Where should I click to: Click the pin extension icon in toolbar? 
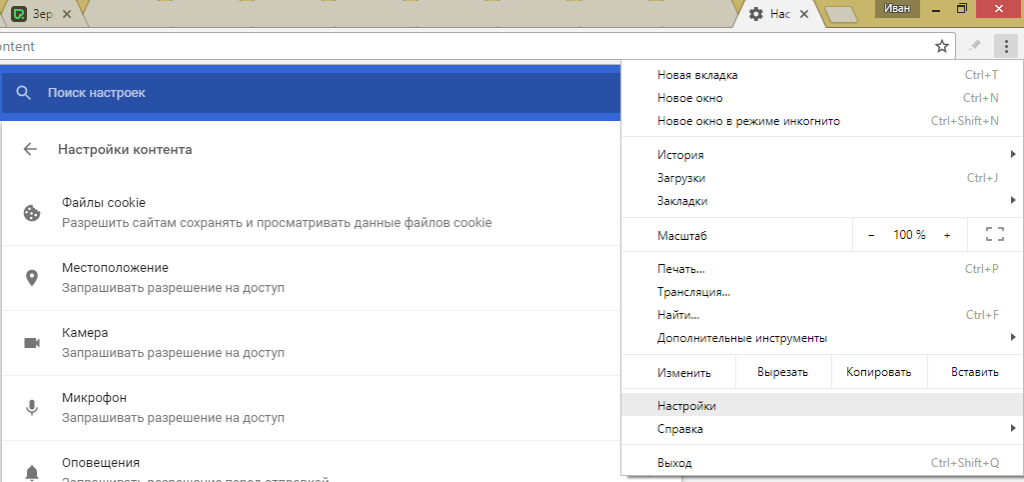pyautogui.click(x=975, y=46)
